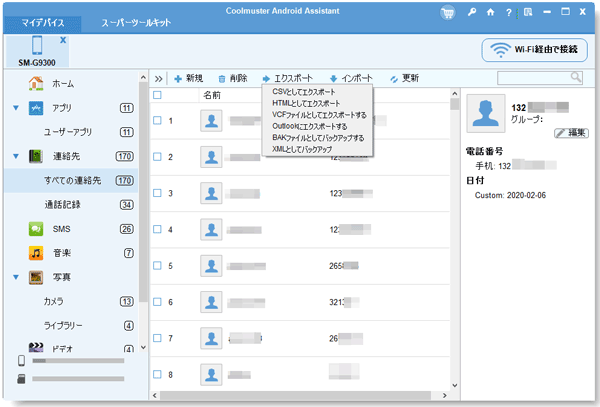Open ライブラリー in sidebar
Image resolution: width=600 pixels, height=407 pixels.
tap(63, 326)
